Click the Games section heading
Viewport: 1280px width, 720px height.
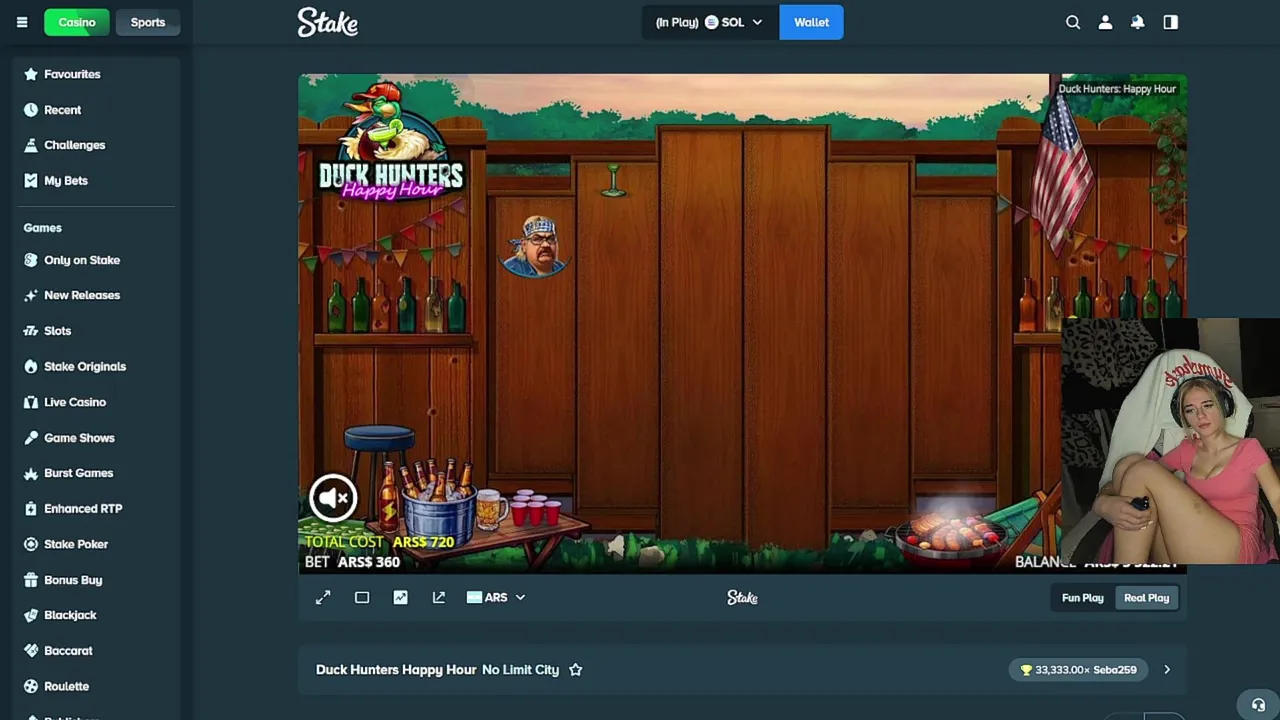tap(42, 228)
